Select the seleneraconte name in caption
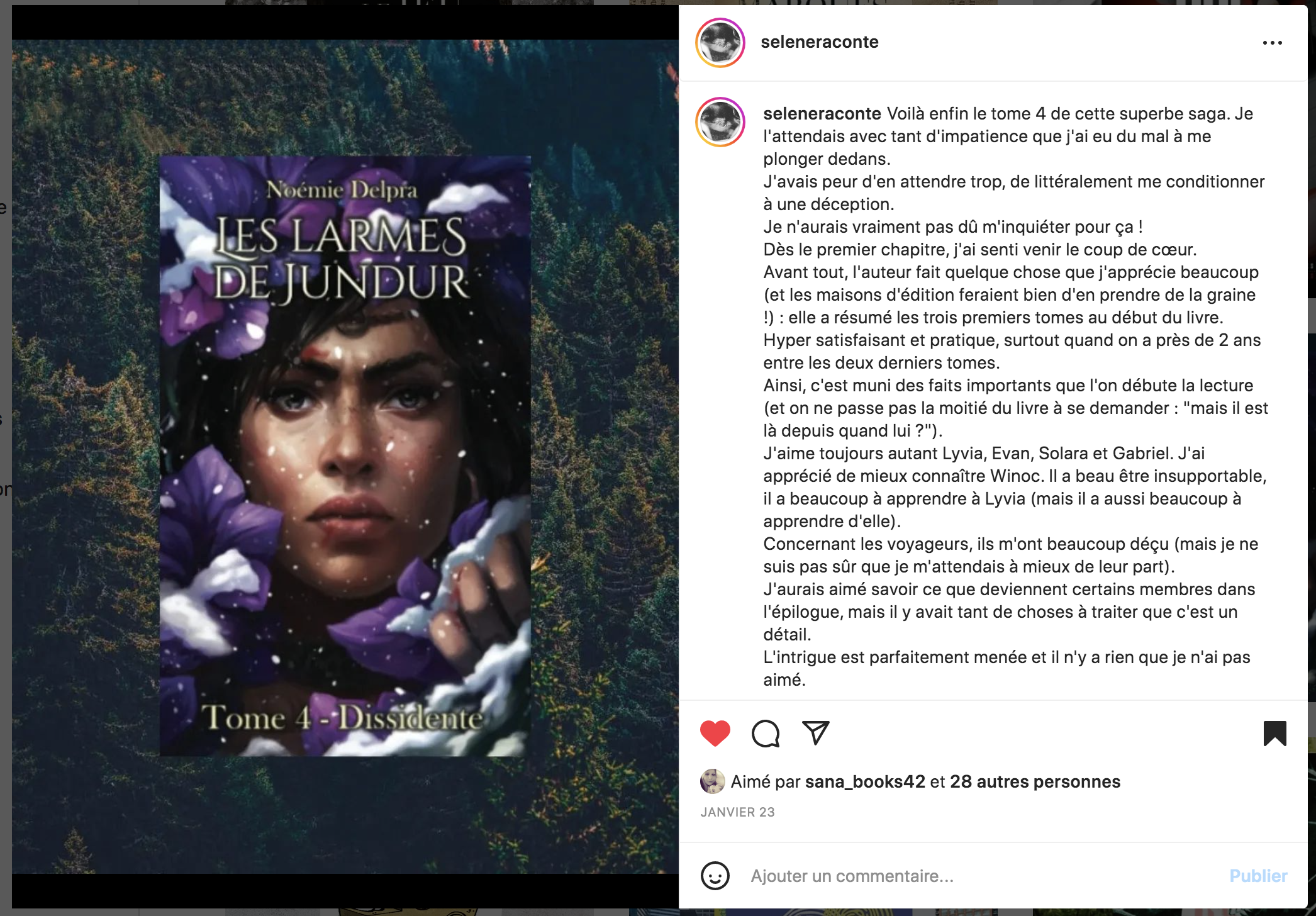The width and height of the screenshot is (1316, 916). tap(822, 114)
